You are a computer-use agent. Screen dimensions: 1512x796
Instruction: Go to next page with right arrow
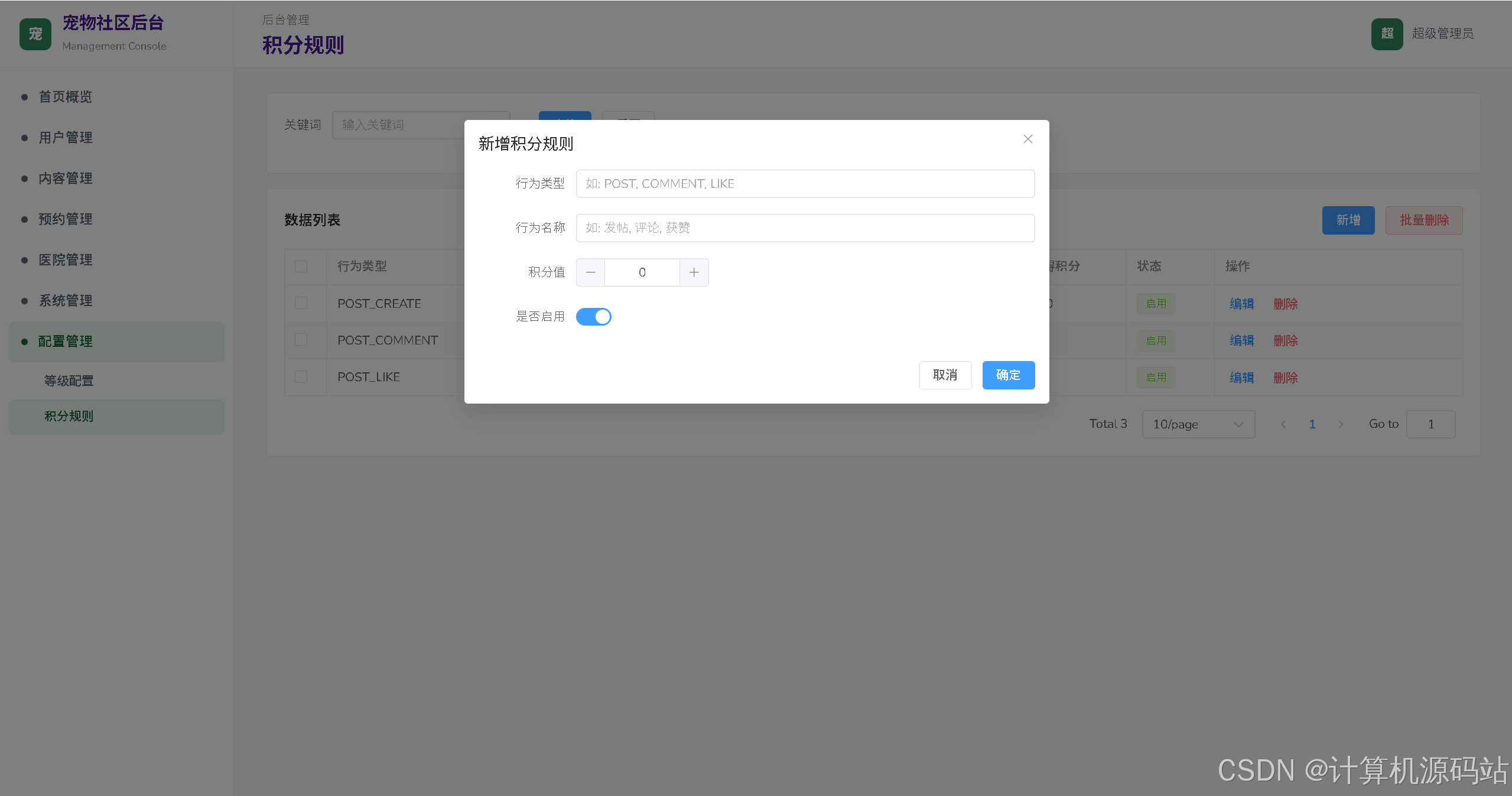tap(1341, 424)
